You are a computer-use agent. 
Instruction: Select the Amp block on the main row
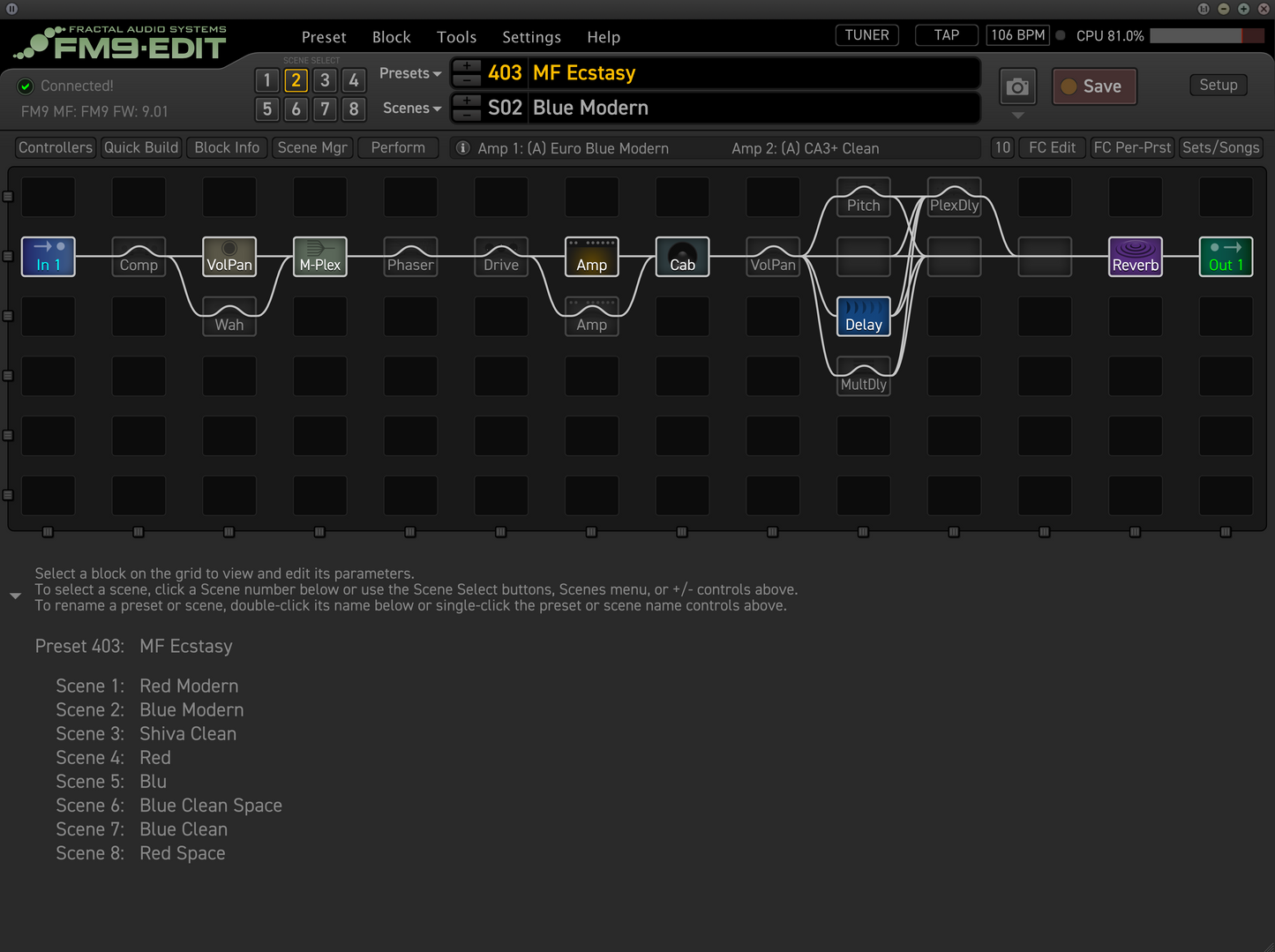click(x=591, y=257)
